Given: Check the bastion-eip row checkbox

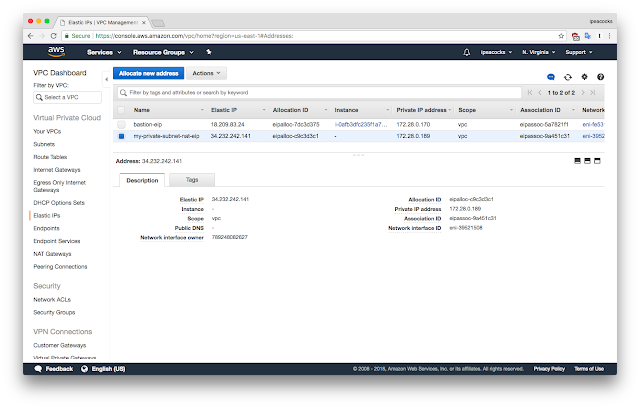Looking at the screenshot, I should point(121,124).
